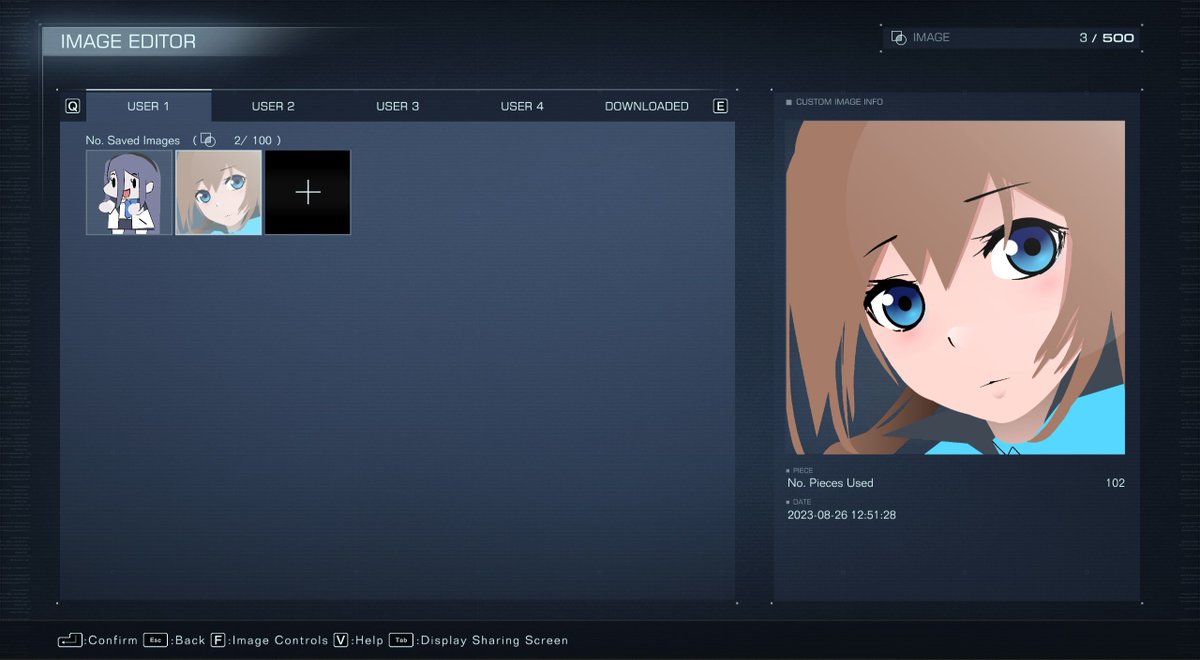The image size is (1200, 660).
Task: Click the IMAGE counter icon at top right
Action: 898,38
